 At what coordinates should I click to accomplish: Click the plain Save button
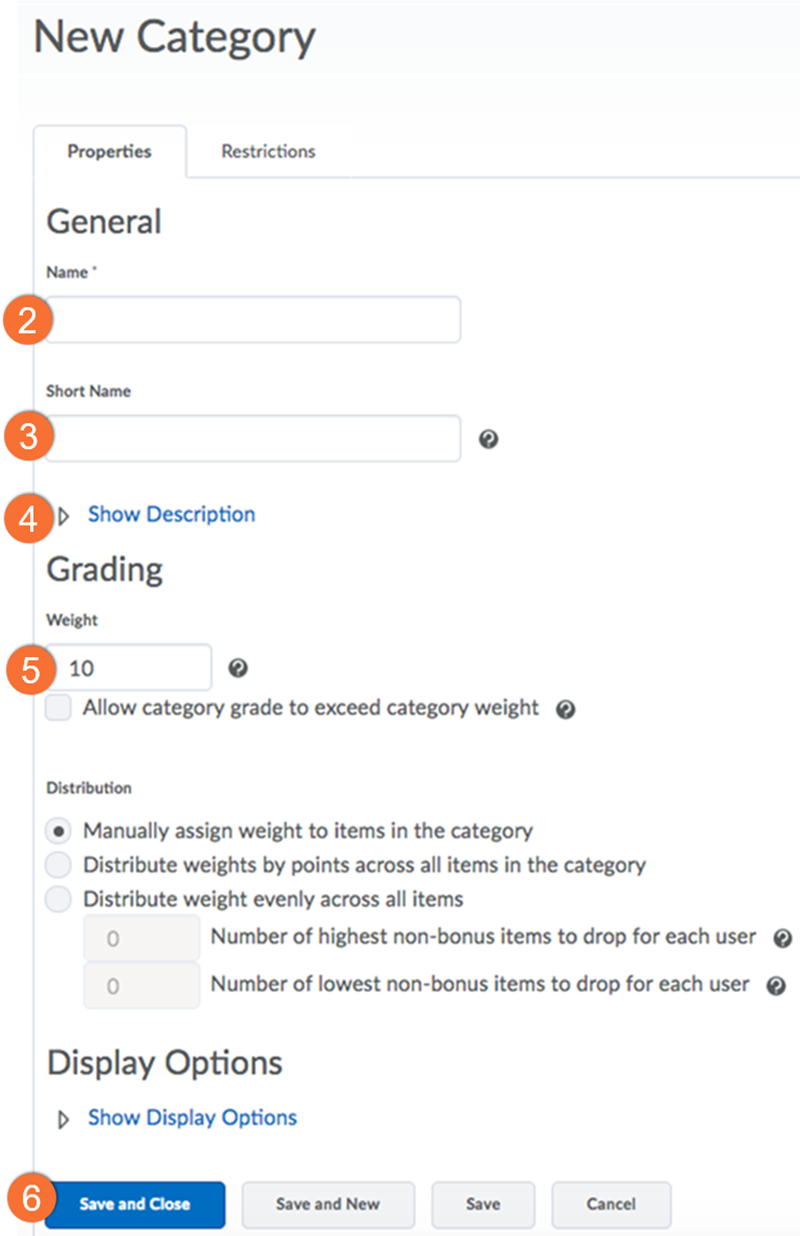point(483,1204)
